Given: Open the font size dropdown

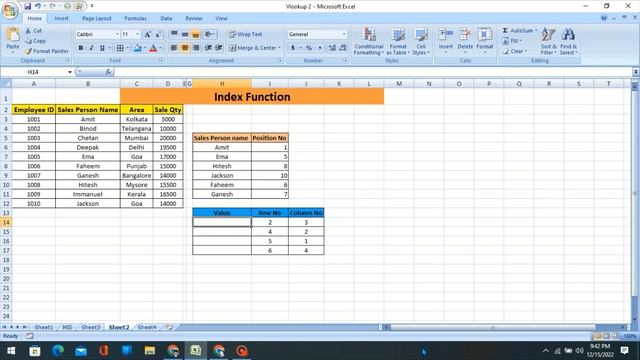Looking at the screenshot, I should tap(137, 34).
